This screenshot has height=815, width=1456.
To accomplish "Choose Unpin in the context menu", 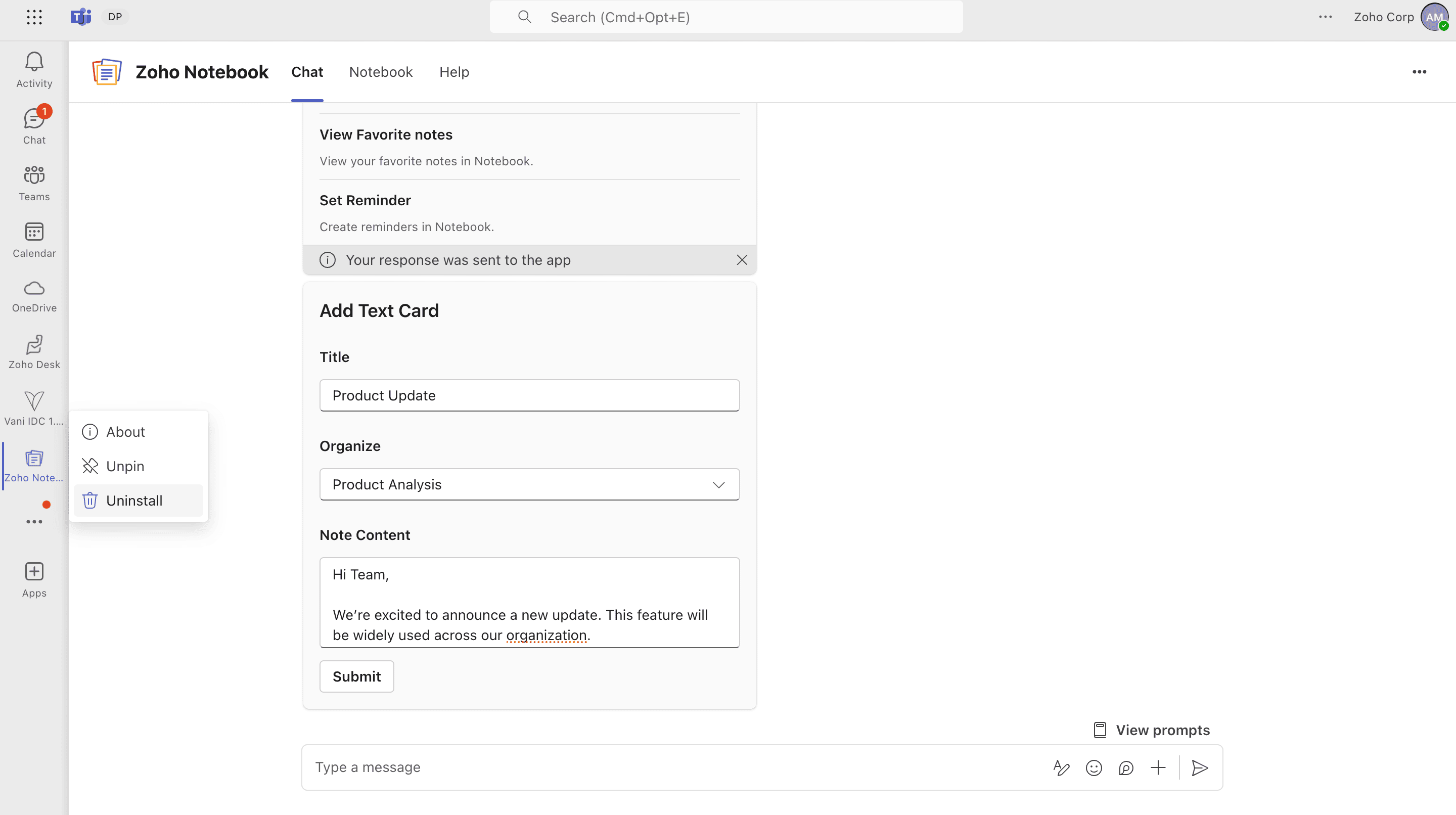I will [125, 466].
